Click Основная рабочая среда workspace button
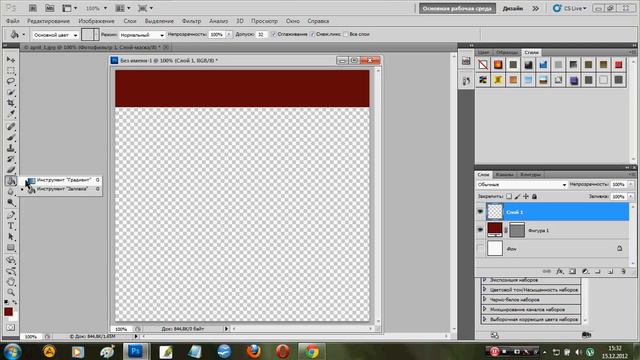 (x=457, y=8)
